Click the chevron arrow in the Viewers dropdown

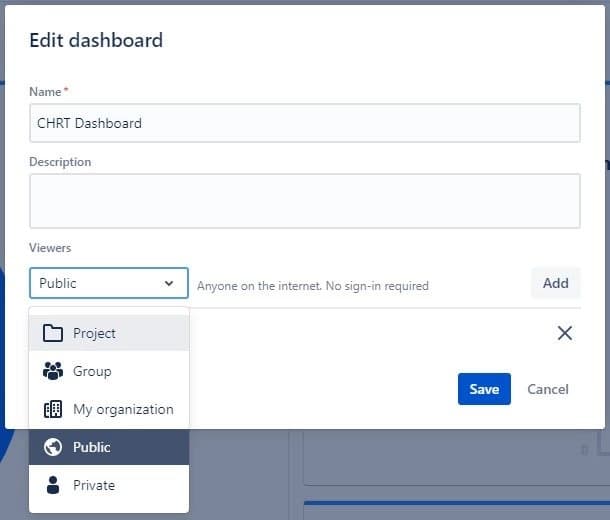point(169,283)
